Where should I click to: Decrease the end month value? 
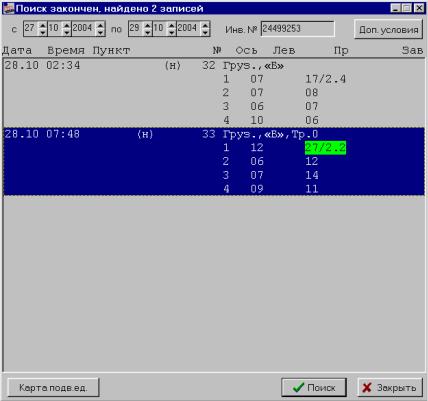(x=172, y=32)
